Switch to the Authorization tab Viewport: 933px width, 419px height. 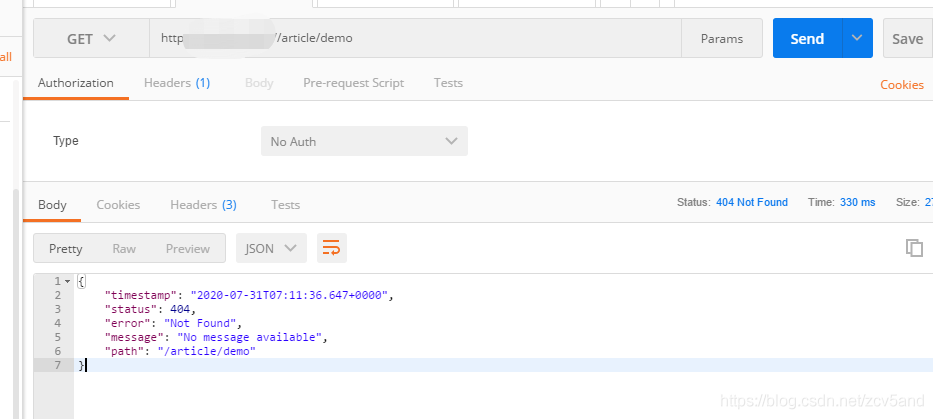click(76, 83)
